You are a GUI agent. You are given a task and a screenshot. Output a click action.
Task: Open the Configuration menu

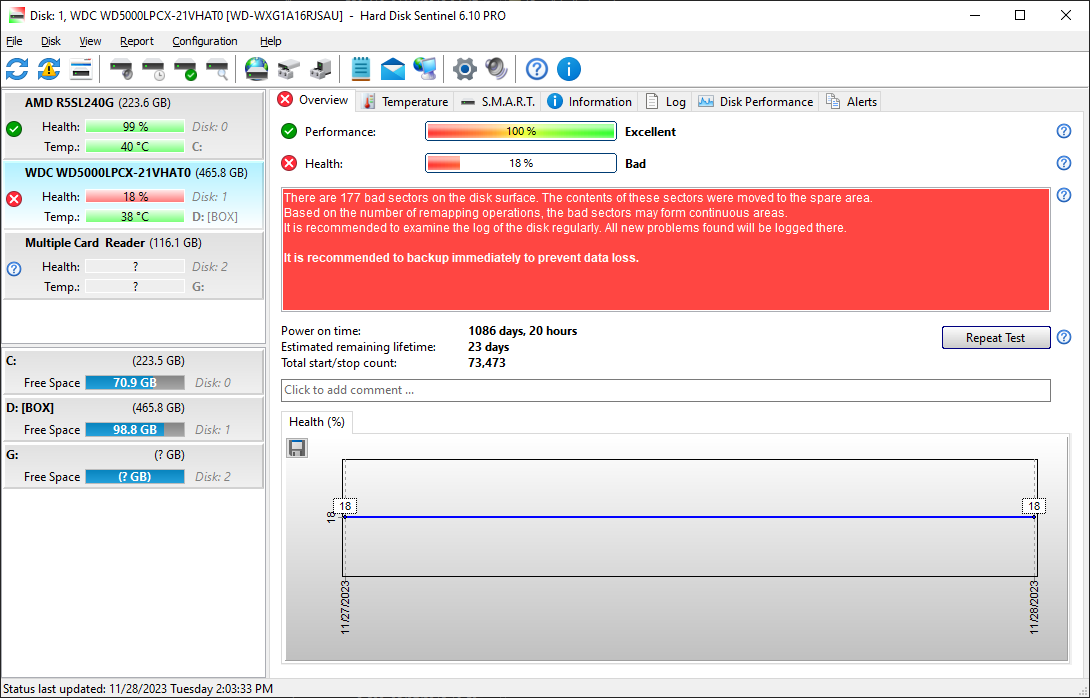pos(204,41)
